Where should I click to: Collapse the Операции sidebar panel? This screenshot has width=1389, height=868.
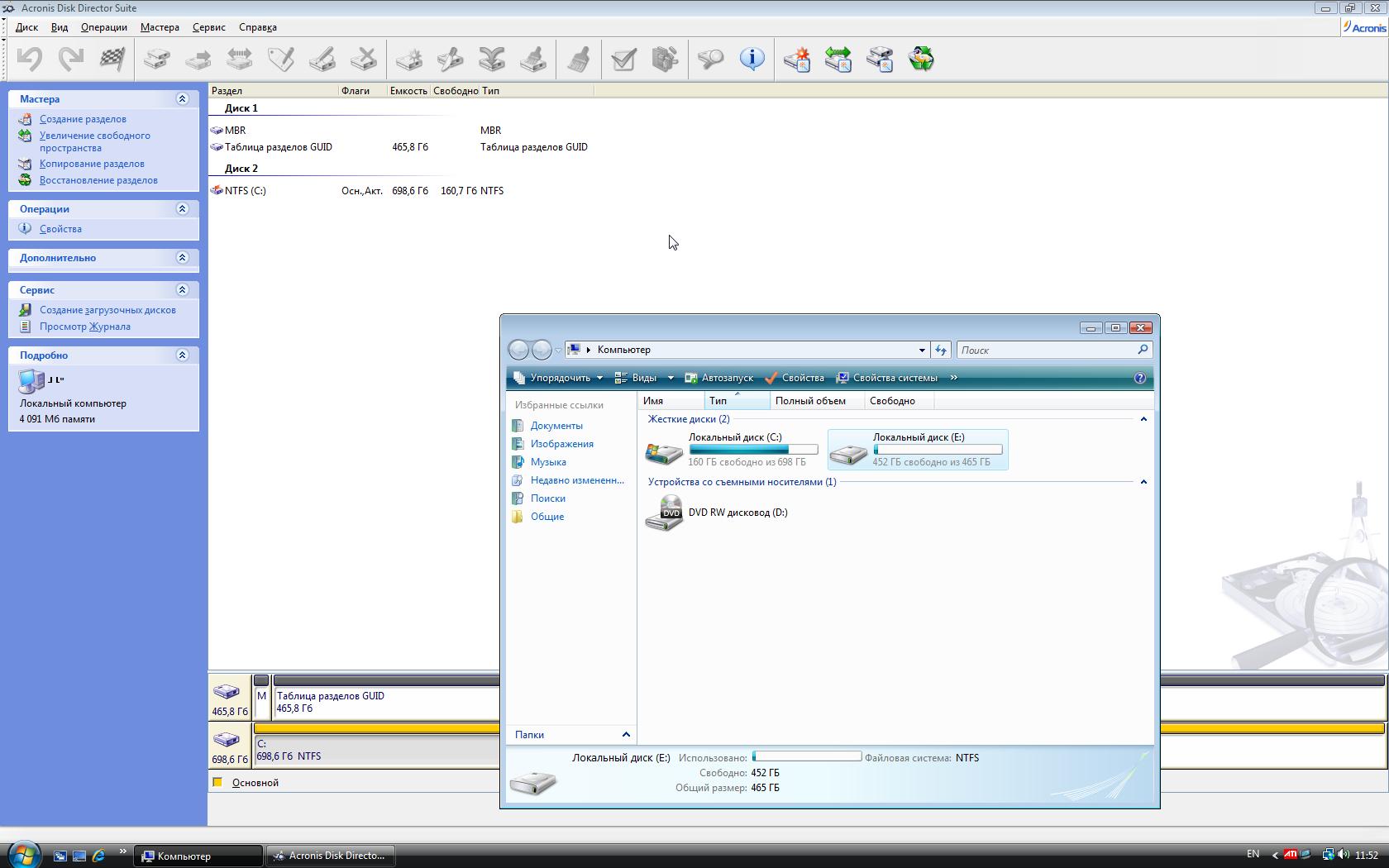coord(182,209)
